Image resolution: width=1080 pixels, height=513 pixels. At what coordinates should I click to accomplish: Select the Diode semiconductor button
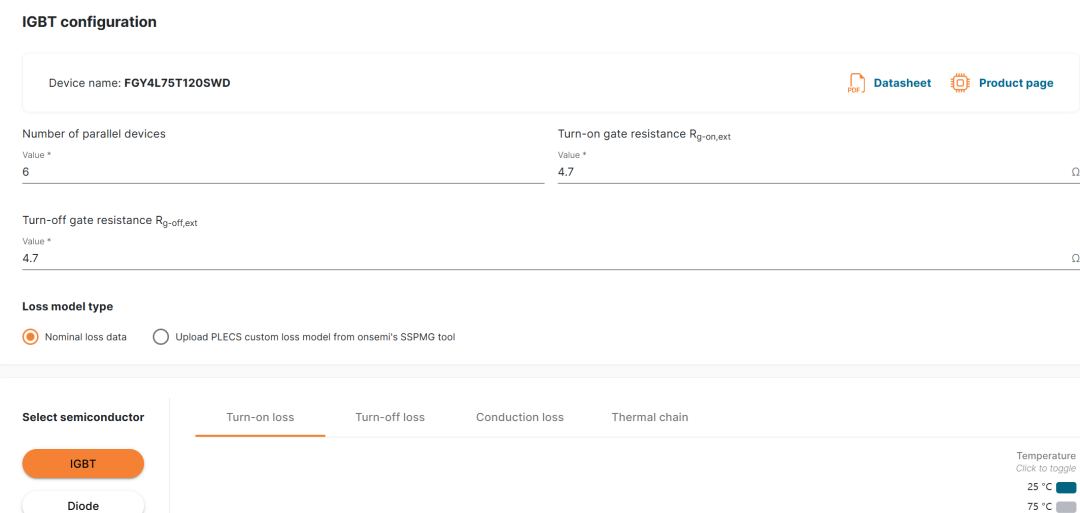pos(83,505)
